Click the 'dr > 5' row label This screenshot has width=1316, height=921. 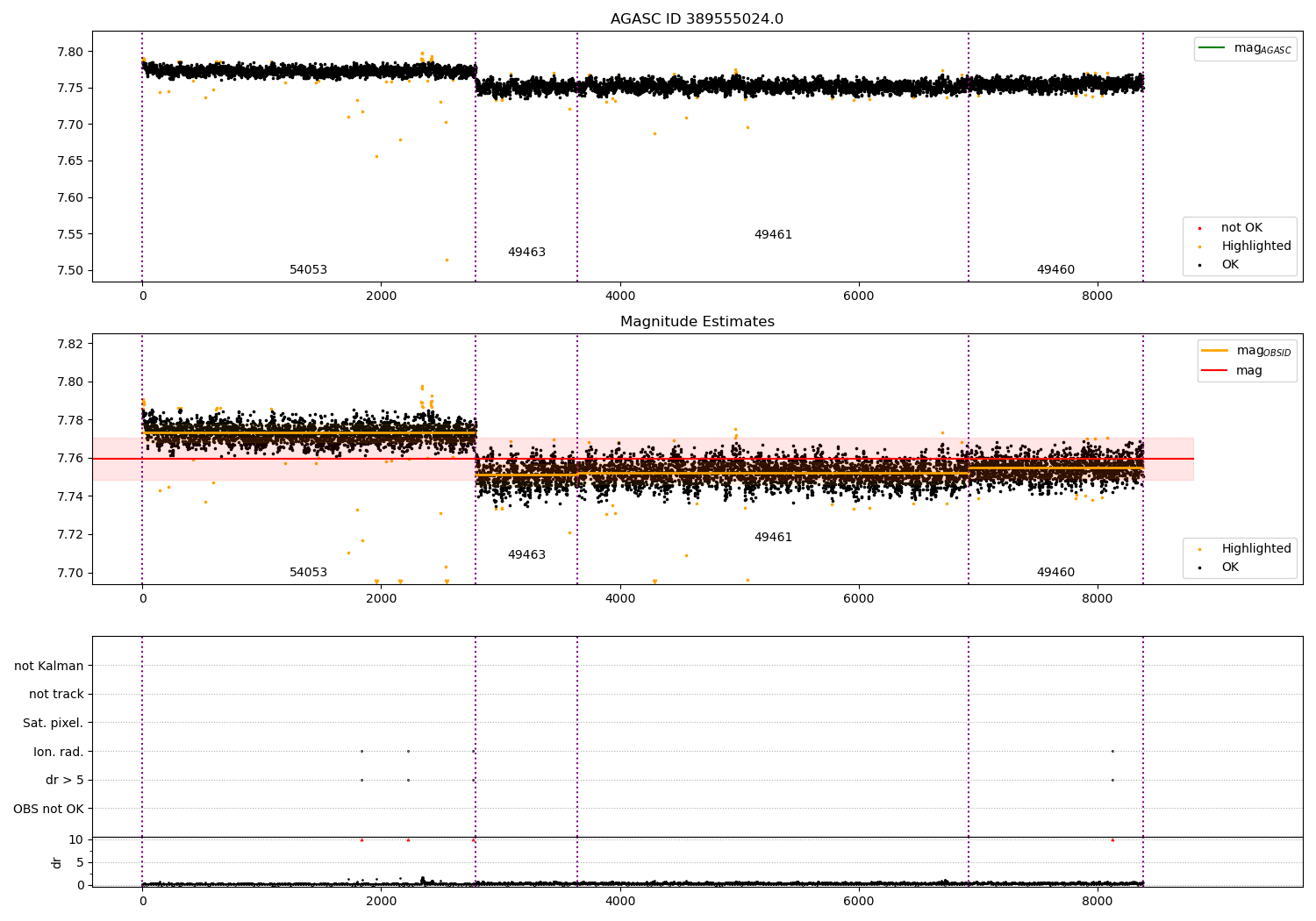(x=65, y=781)
